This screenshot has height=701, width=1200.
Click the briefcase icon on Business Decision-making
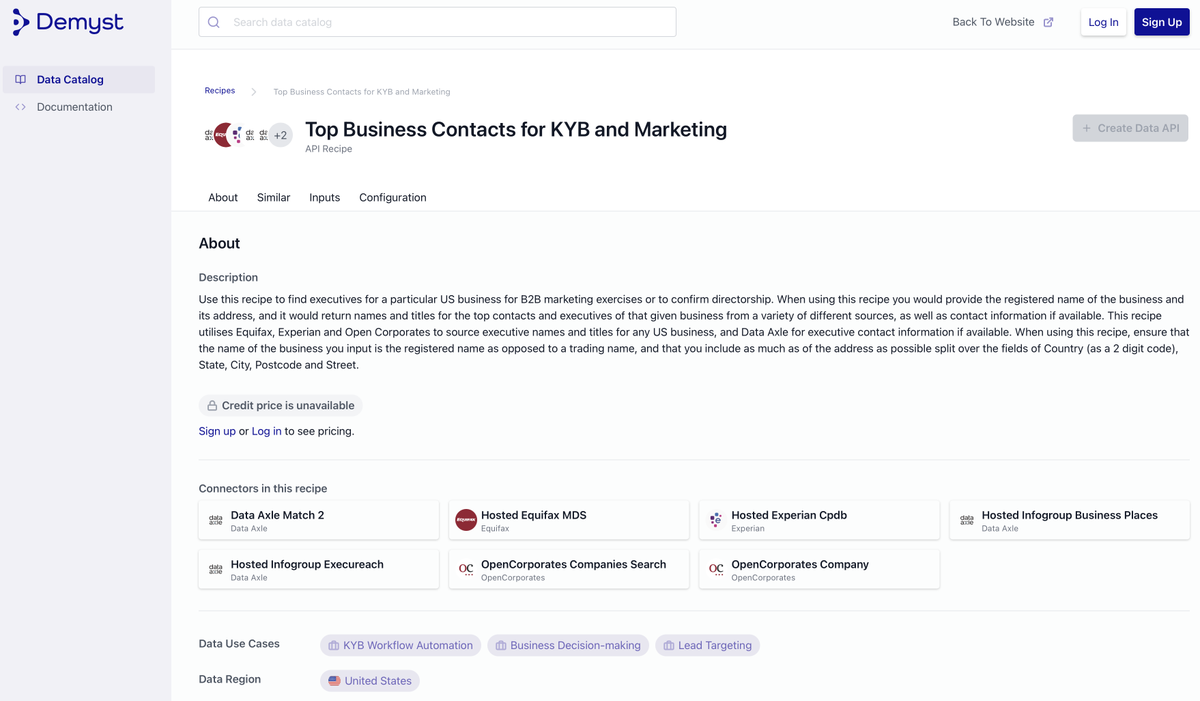click(501, 646)
